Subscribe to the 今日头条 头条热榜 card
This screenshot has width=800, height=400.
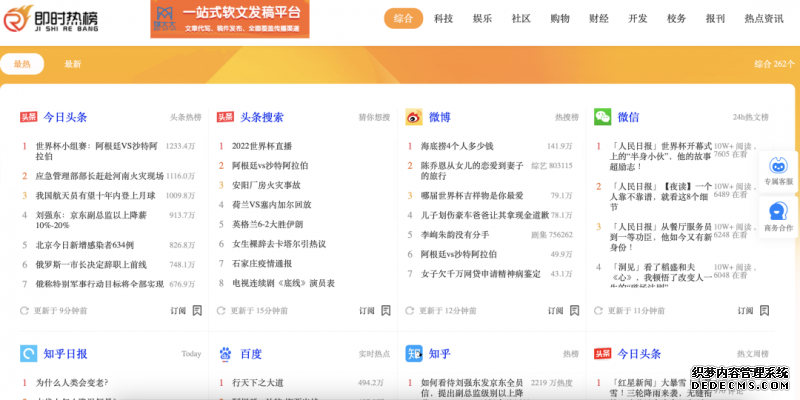click(178, 311)
